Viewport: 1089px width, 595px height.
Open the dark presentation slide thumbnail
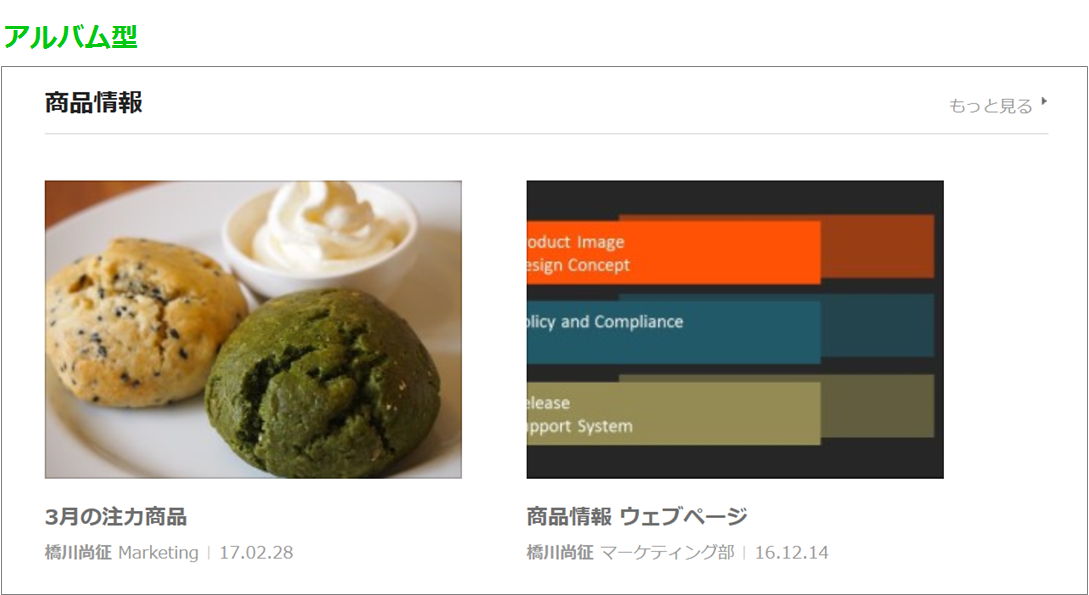point(735,330)
